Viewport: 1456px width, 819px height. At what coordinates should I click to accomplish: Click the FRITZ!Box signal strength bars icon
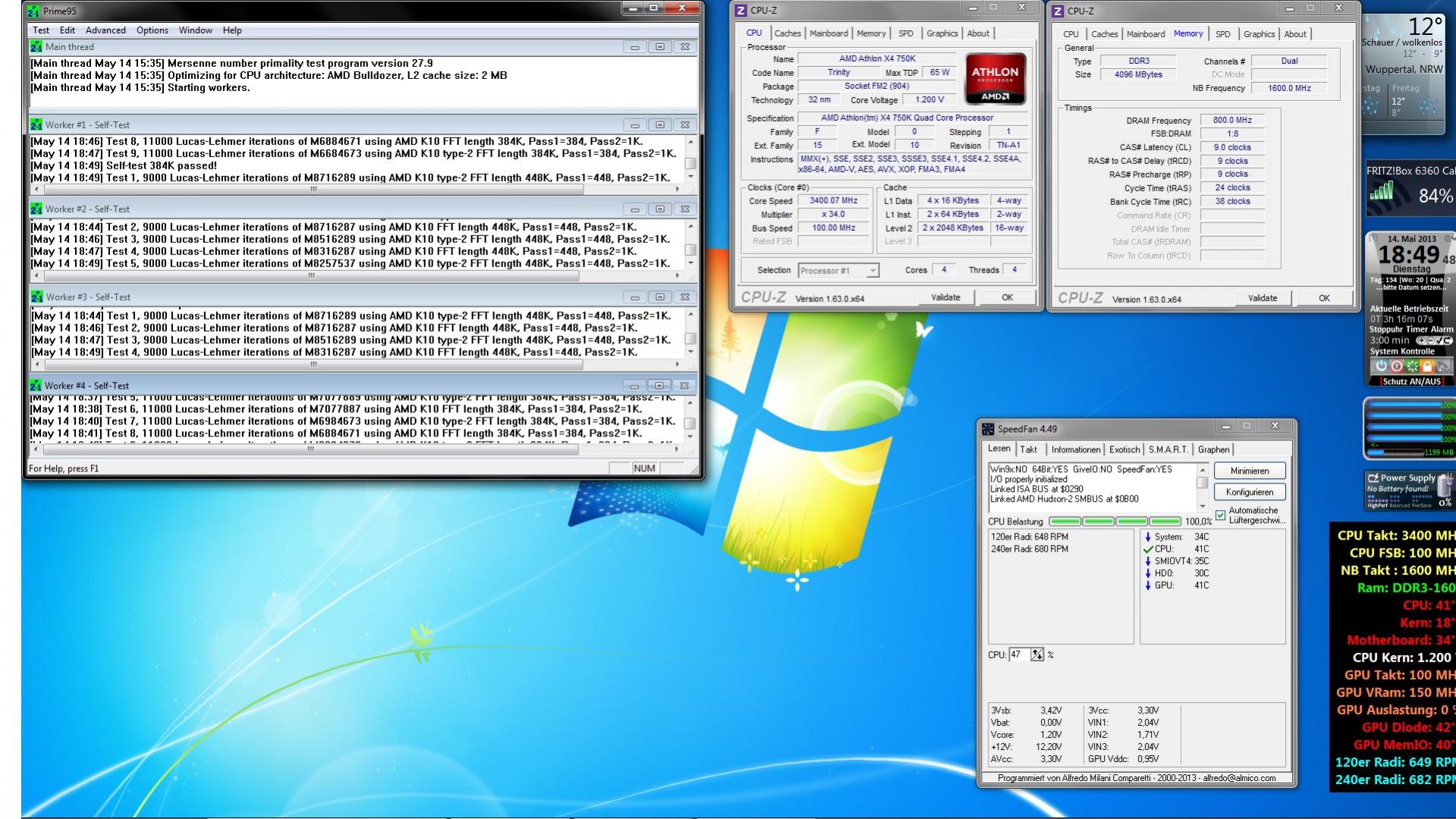(x=1382, y=191)
